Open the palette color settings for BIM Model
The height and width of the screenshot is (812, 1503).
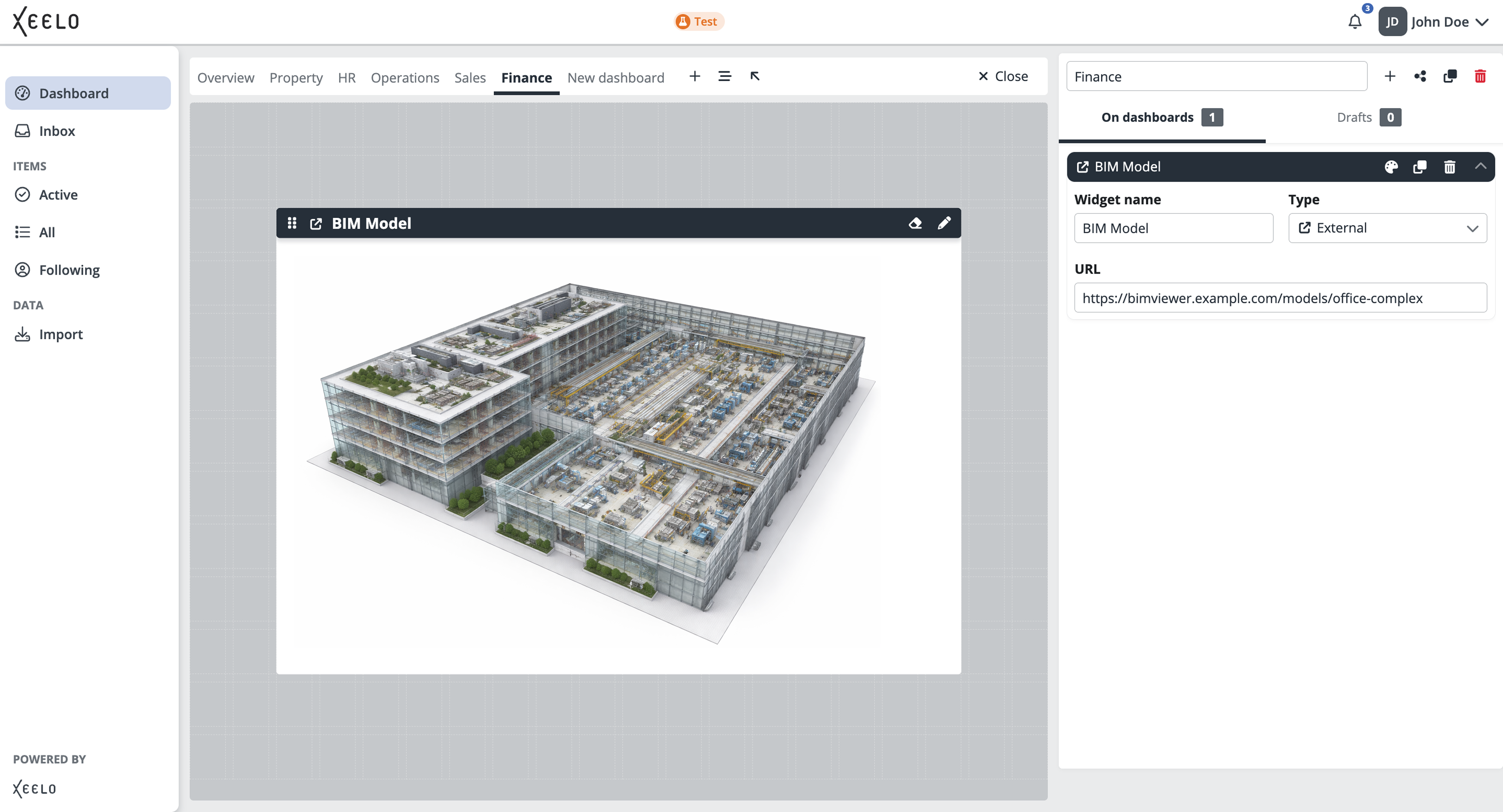click(1391, 168)
